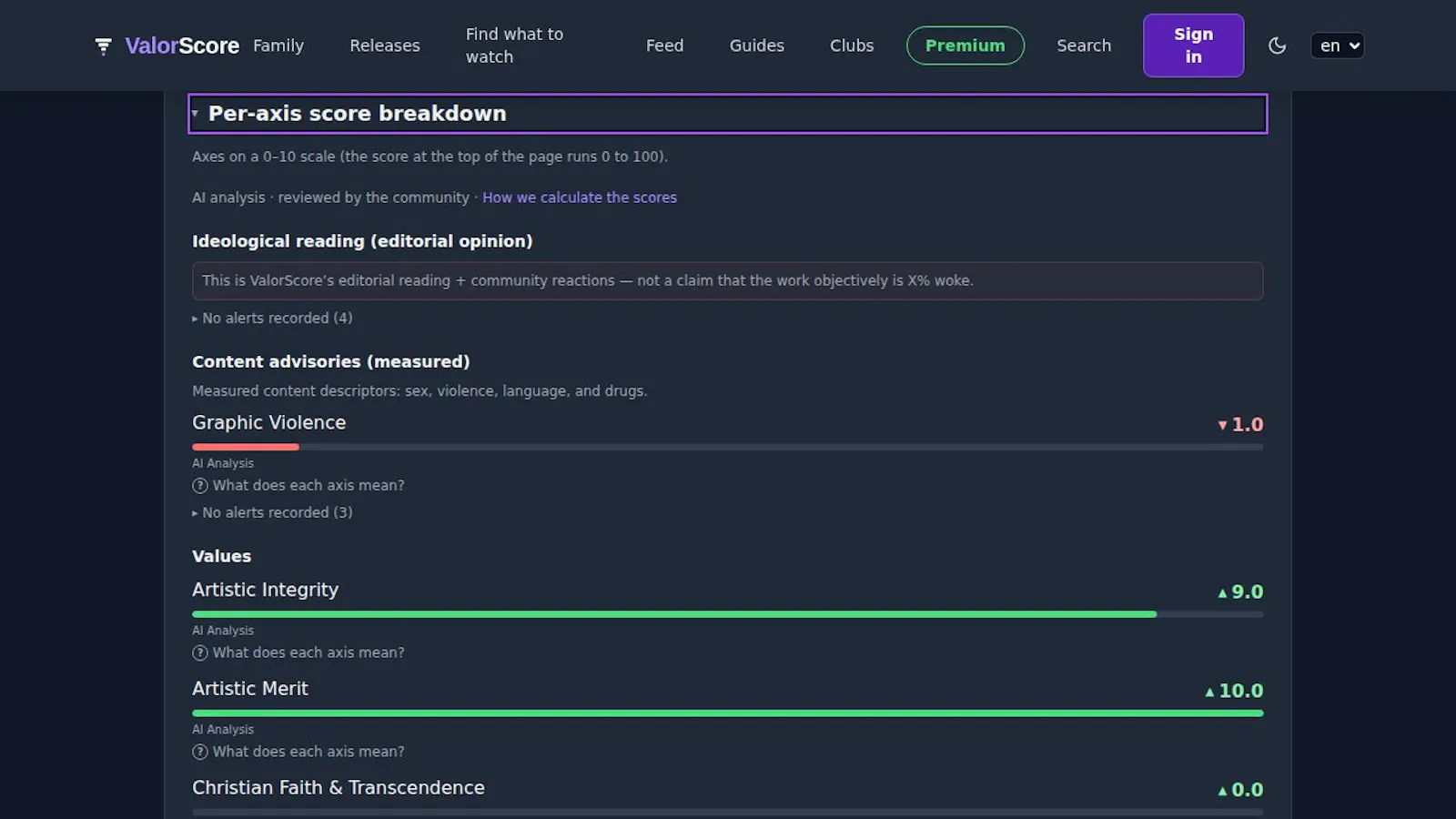Select Christian Faith & Transcendence label

point(339,788)
